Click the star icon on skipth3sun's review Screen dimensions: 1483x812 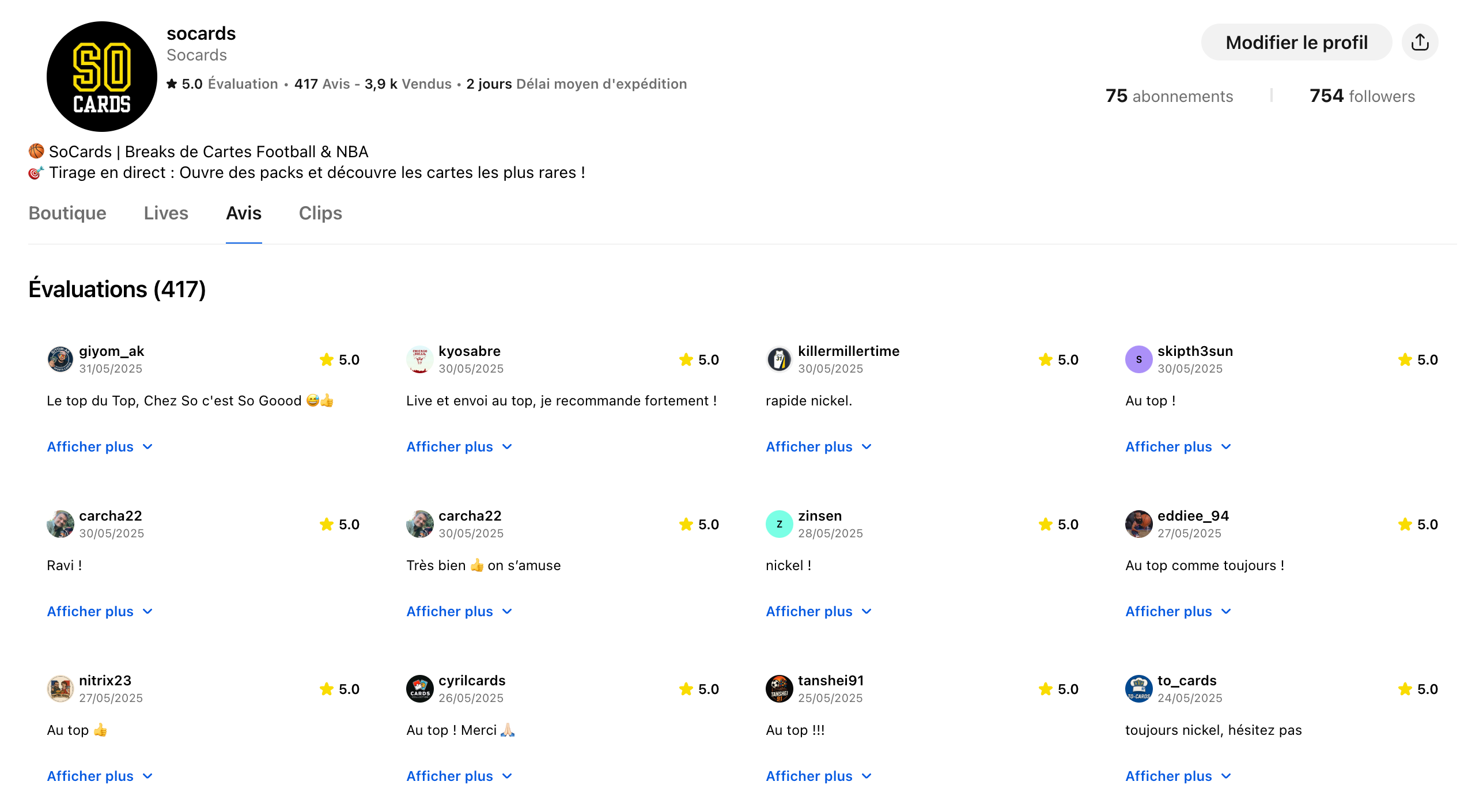[x=1405, y=359]
